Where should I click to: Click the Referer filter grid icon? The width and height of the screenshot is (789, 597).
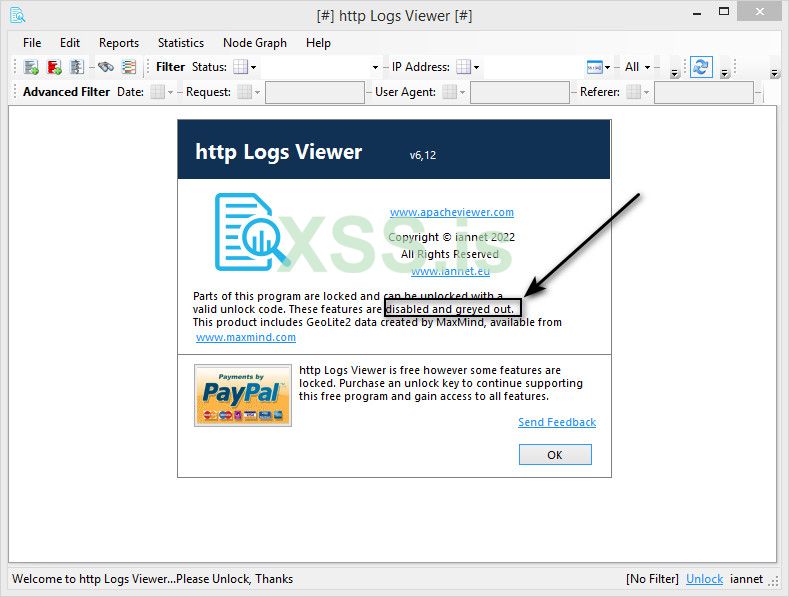[634, 92]
